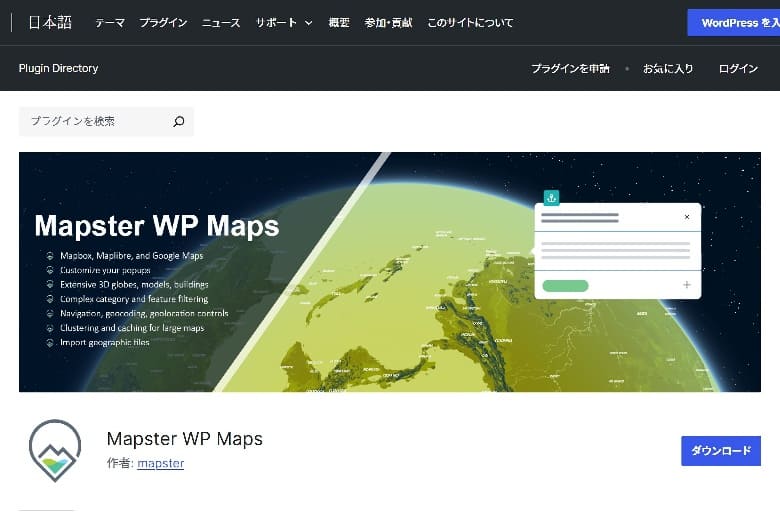Click the Mapster WP Maps plugin logo
Screen dimensions: 780x520
[55, 451]
